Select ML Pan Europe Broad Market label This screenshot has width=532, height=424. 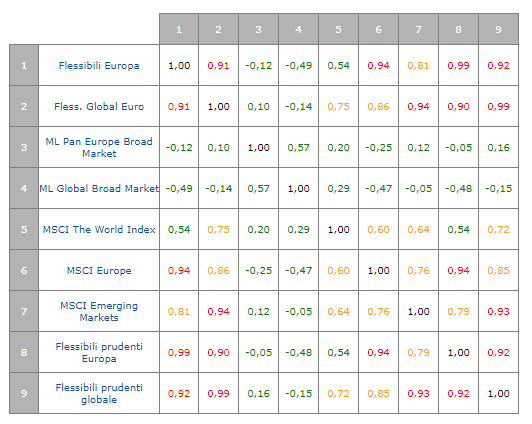click(99, 148)
